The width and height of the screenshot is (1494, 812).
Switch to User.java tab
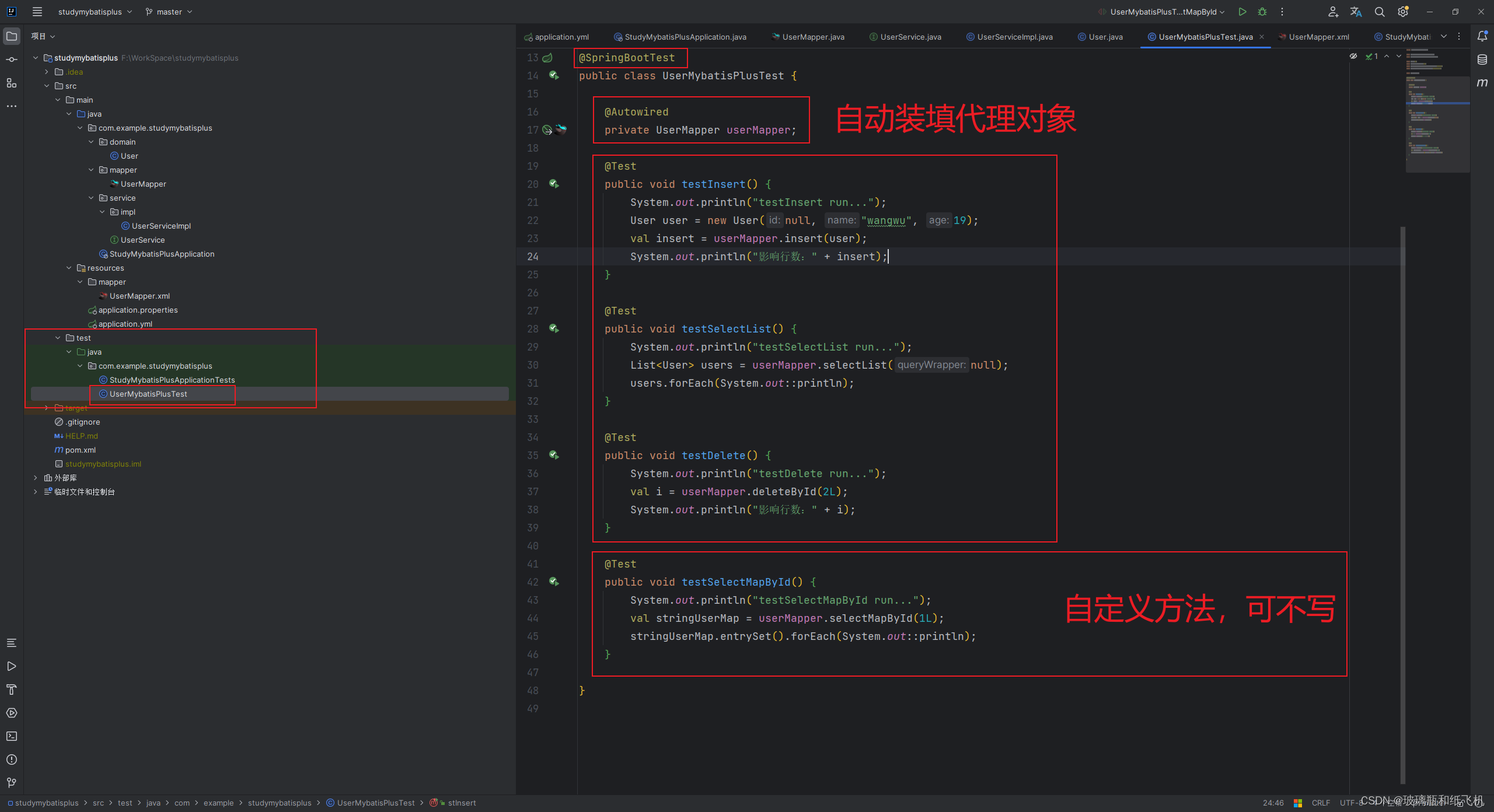coord(1100,37)
